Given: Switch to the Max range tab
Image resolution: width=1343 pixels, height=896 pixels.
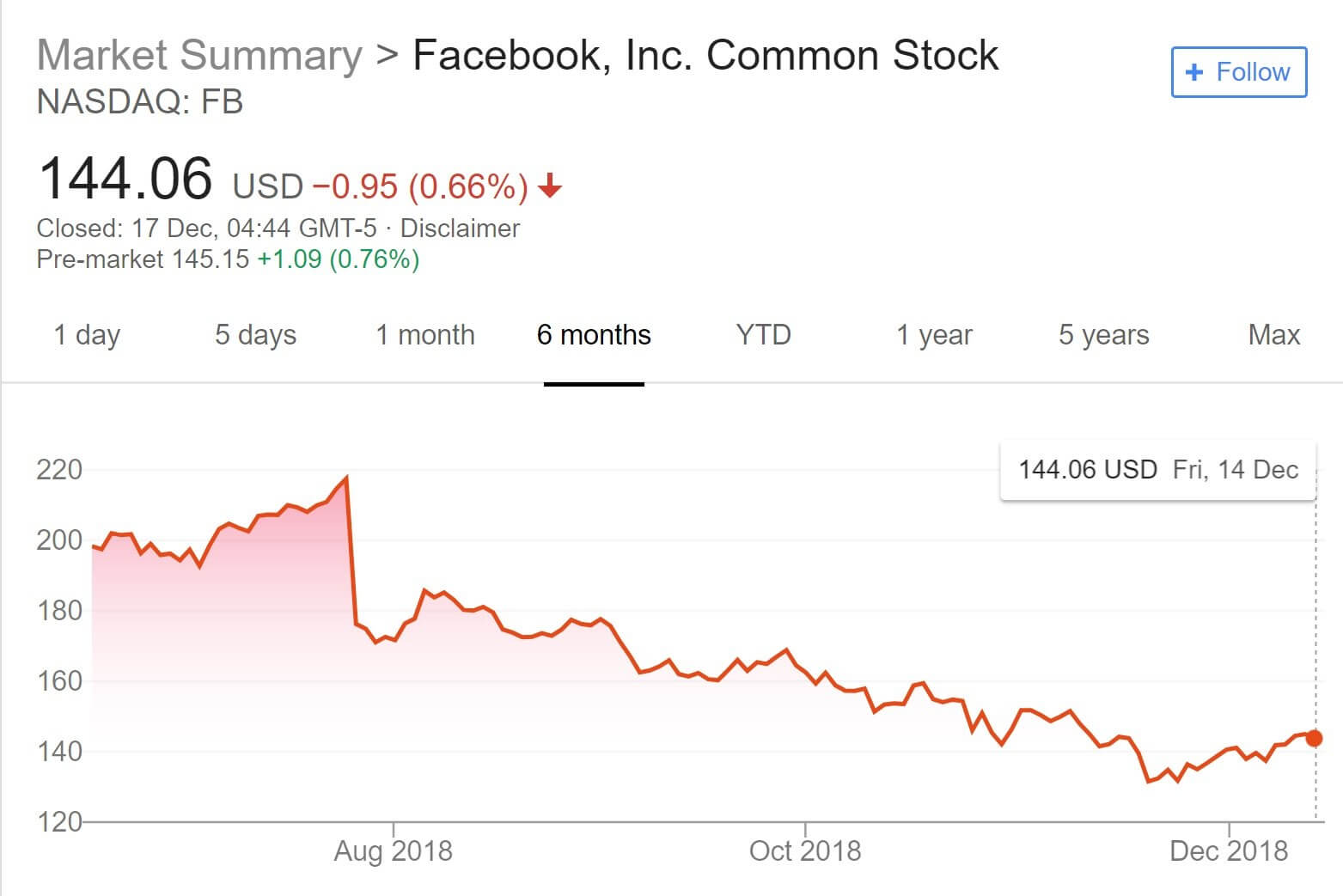Looking at the screenshot, I should pyautogui.click(x=1273, y=335).
